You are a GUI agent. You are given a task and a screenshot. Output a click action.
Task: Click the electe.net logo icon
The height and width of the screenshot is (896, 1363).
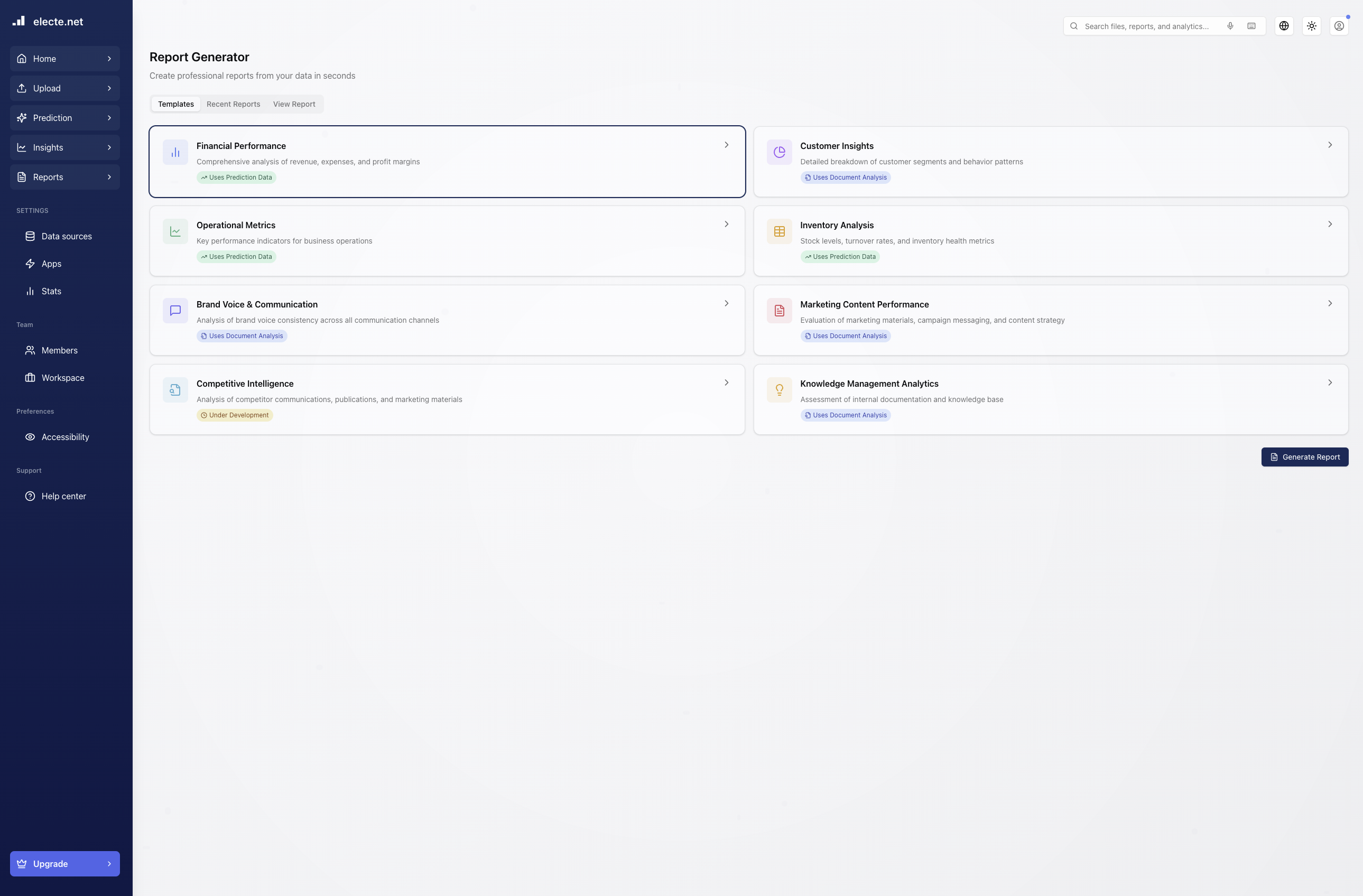[x=19, y=21]
